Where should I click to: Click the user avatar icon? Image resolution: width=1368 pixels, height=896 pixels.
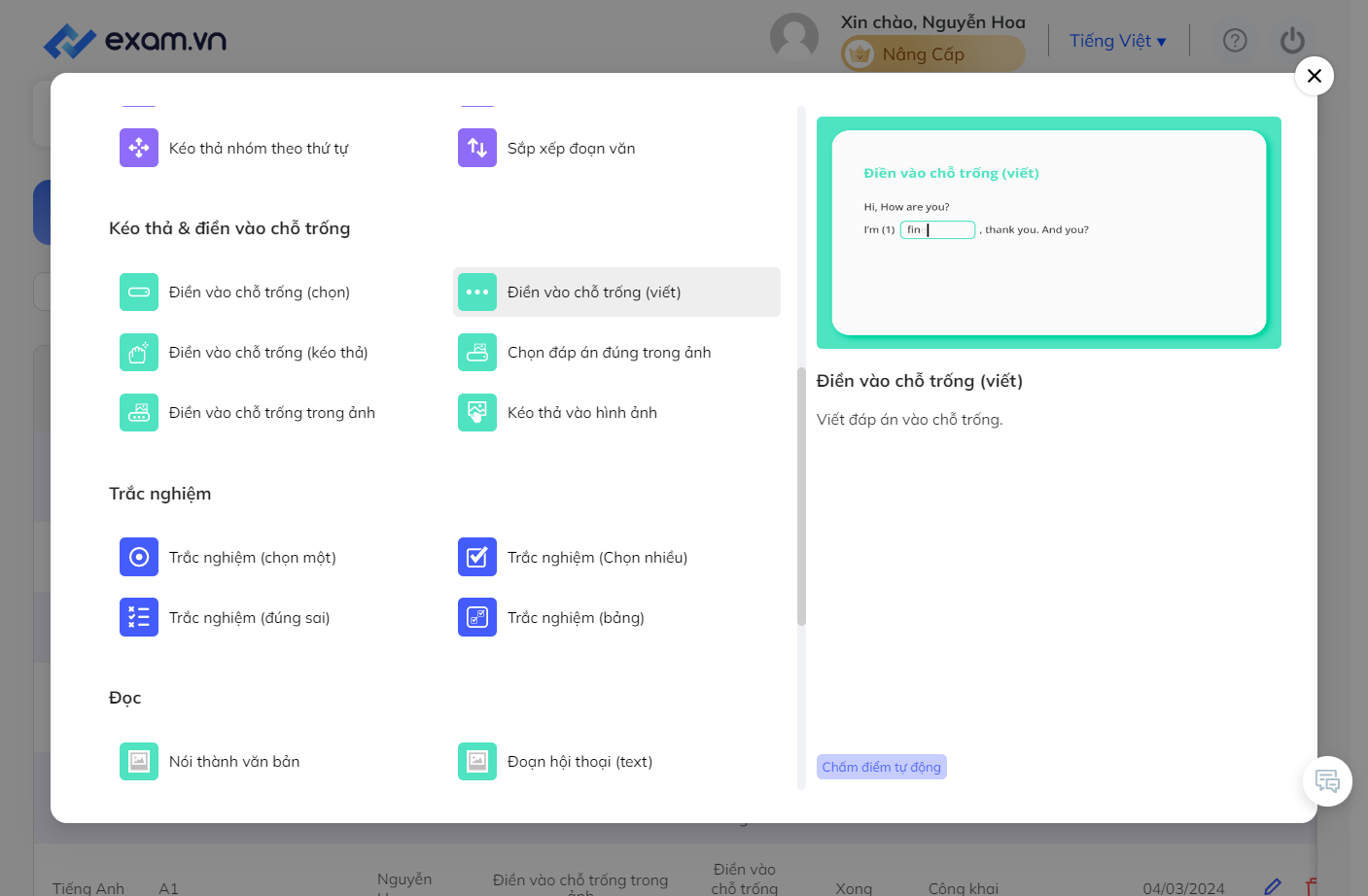tap(794, 37)
